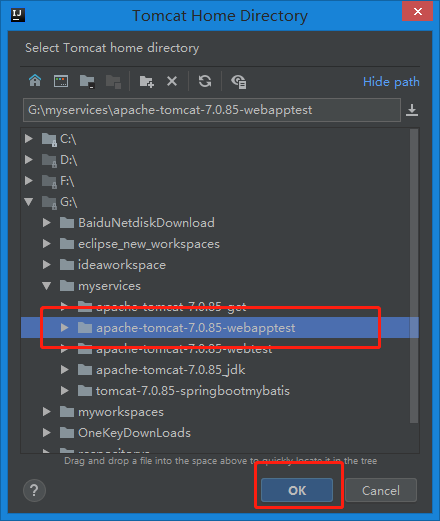
Task: Click inside the directory path text field
Action: pyautogui.click(x=212, y=110)
